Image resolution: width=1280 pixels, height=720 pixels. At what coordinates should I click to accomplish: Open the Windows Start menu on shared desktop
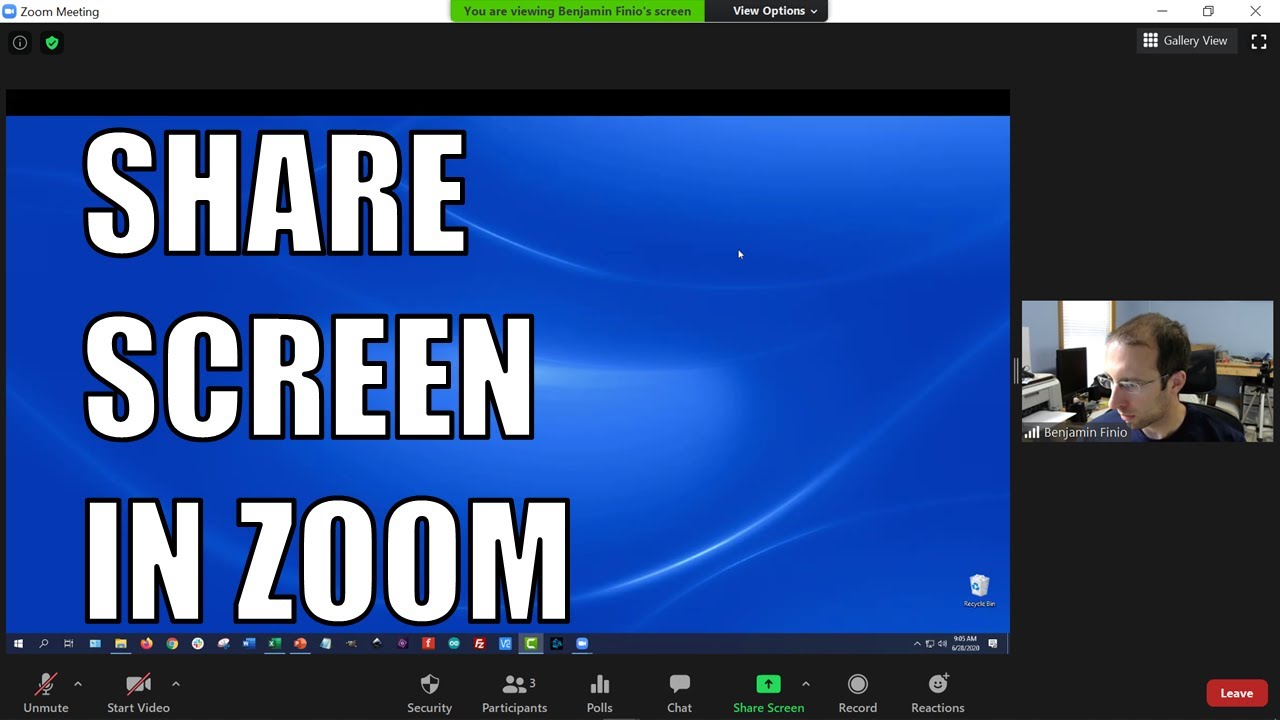coord(17,643)
